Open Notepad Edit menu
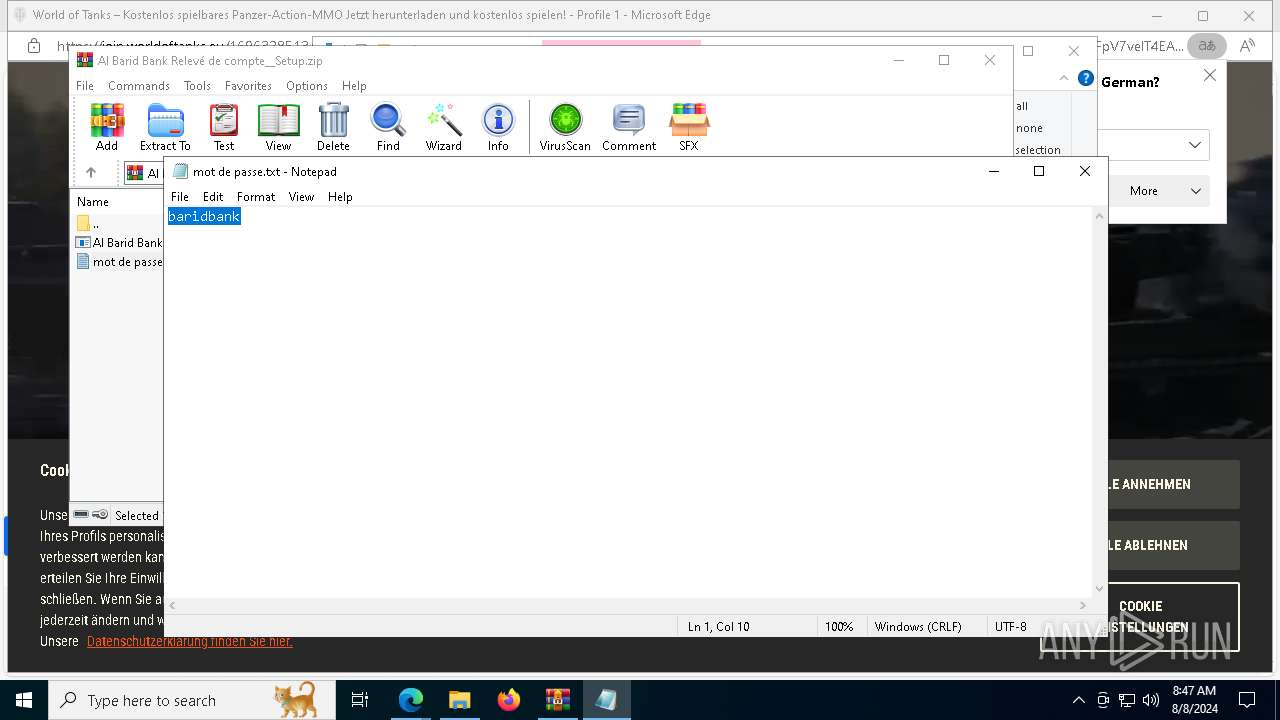The image size is (1280, 720). pos(213,197)
